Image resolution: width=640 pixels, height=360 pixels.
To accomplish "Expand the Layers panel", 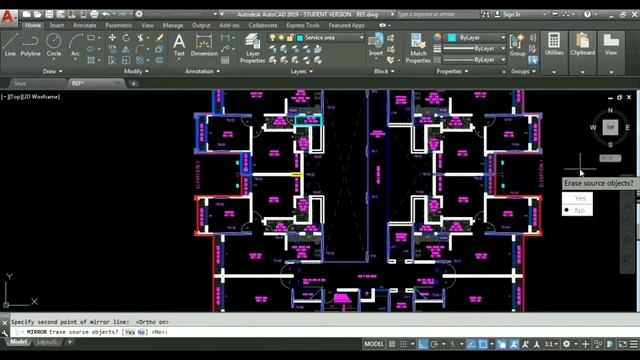I will pos(302,71).
